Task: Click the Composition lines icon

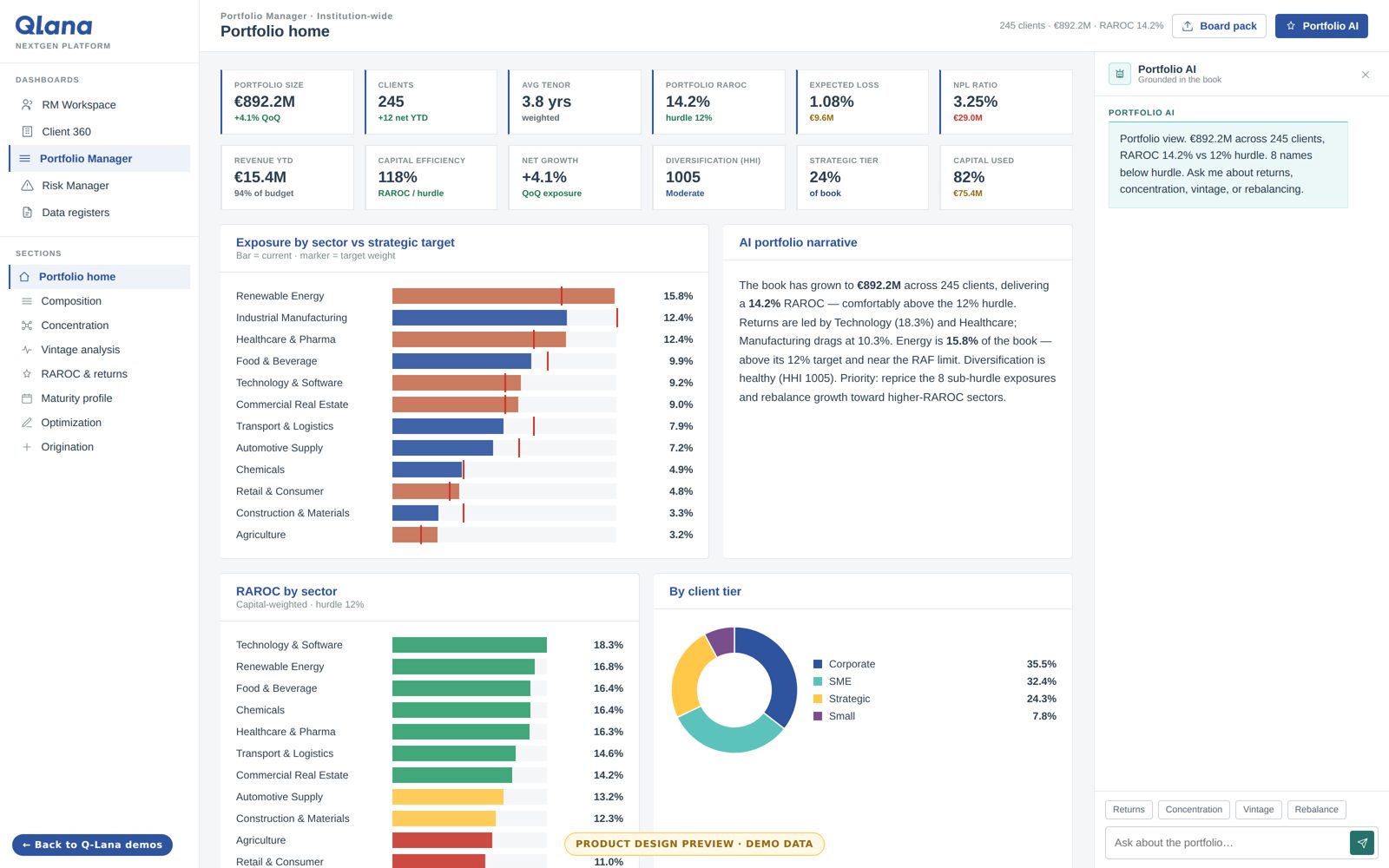Action: coord(27,301)
